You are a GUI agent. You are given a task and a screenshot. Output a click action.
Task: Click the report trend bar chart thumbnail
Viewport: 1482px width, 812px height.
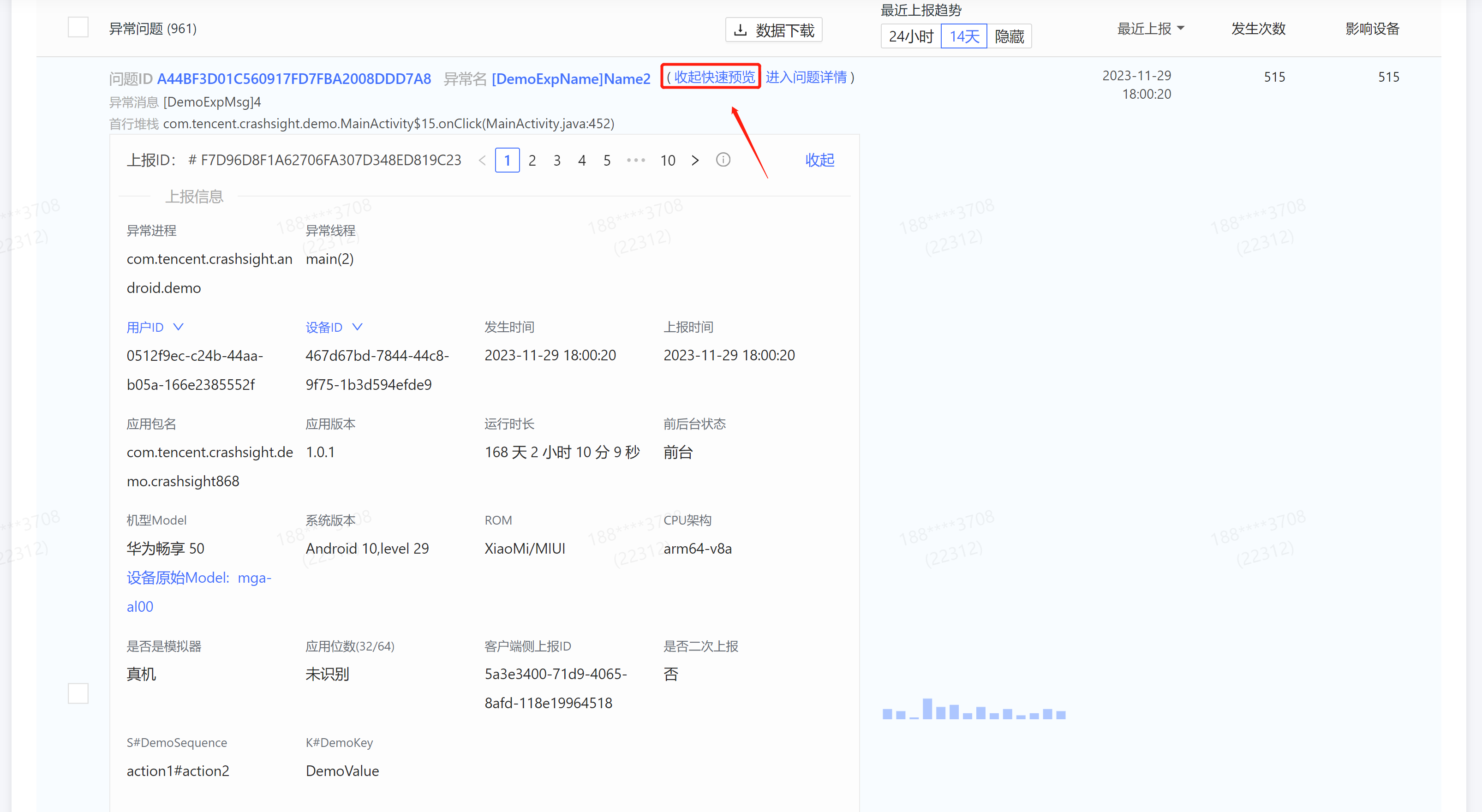pos(974,709)
